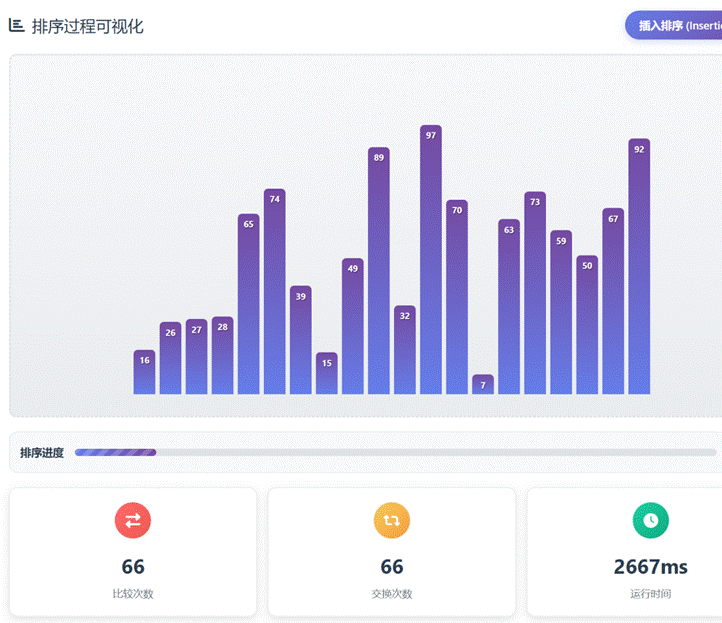
Task: Click the red comparison arrows icon
Action: (133, 520)
